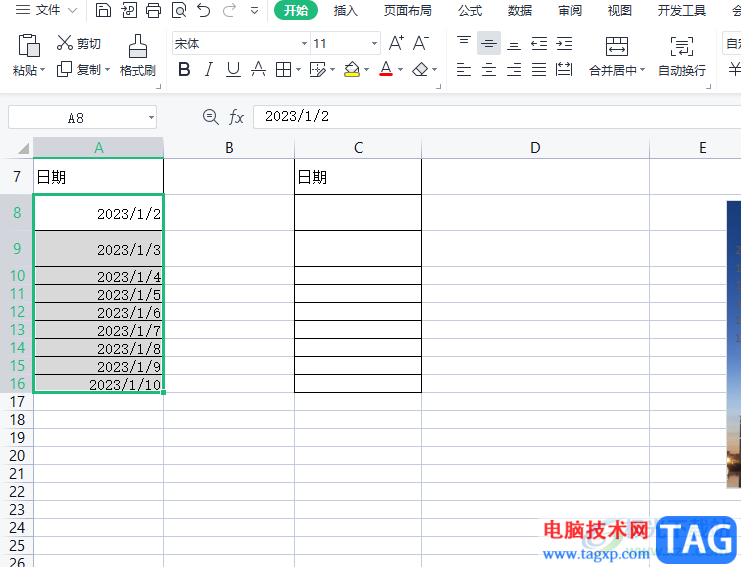Decrease font size with A- icon
The height and width of the screenshot is (567, 741).
pyautogui.click(x=421, y=43)
